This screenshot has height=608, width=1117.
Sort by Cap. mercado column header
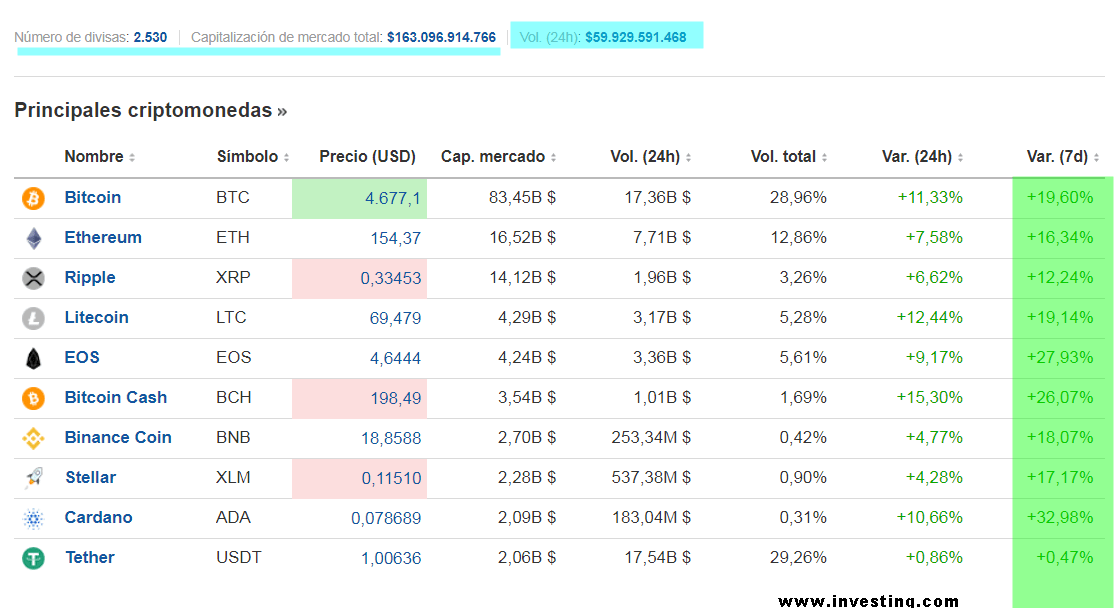(493, 157)
